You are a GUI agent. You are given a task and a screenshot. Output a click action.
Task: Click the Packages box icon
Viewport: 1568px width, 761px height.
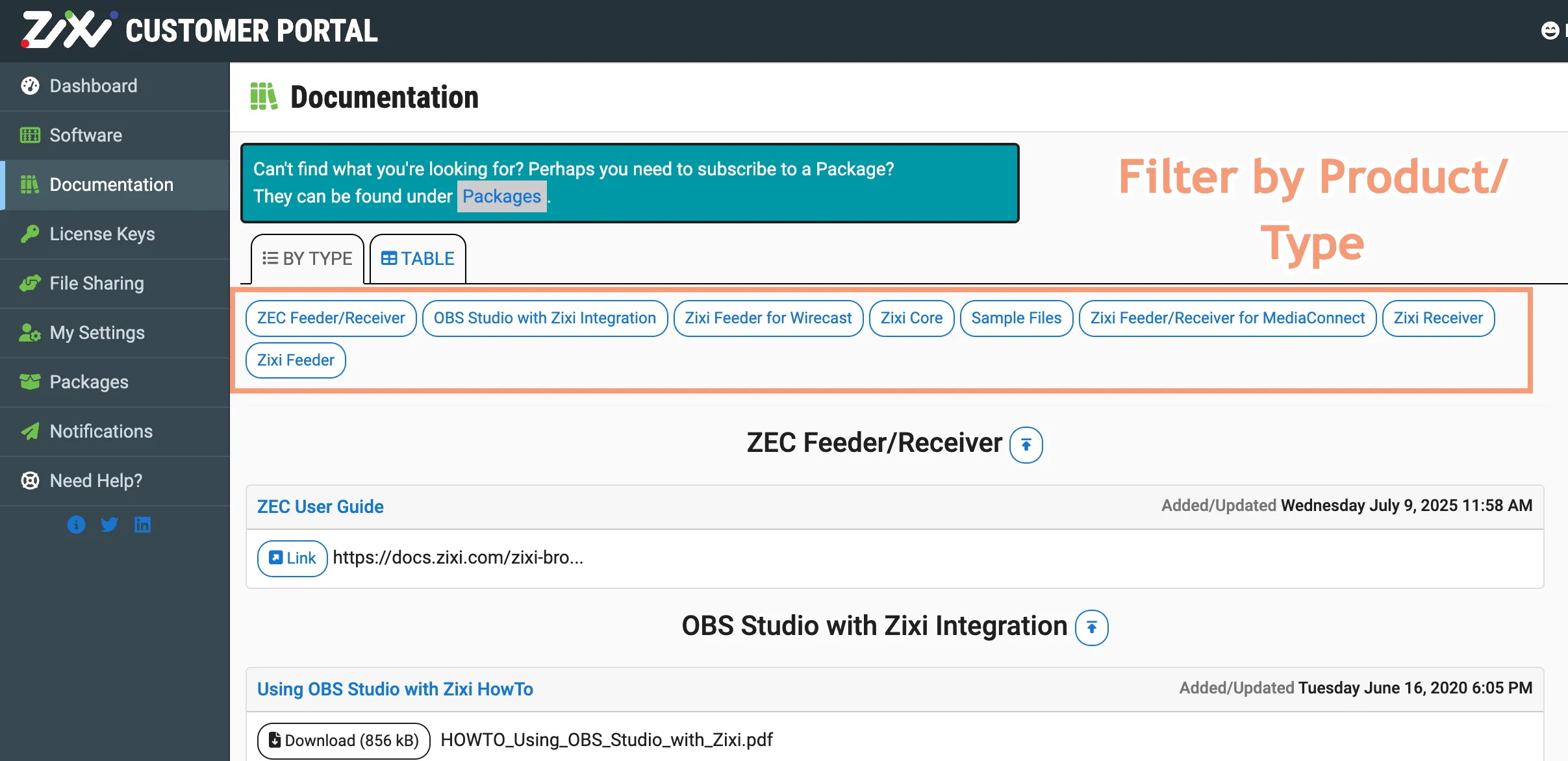tap(30, 382)
